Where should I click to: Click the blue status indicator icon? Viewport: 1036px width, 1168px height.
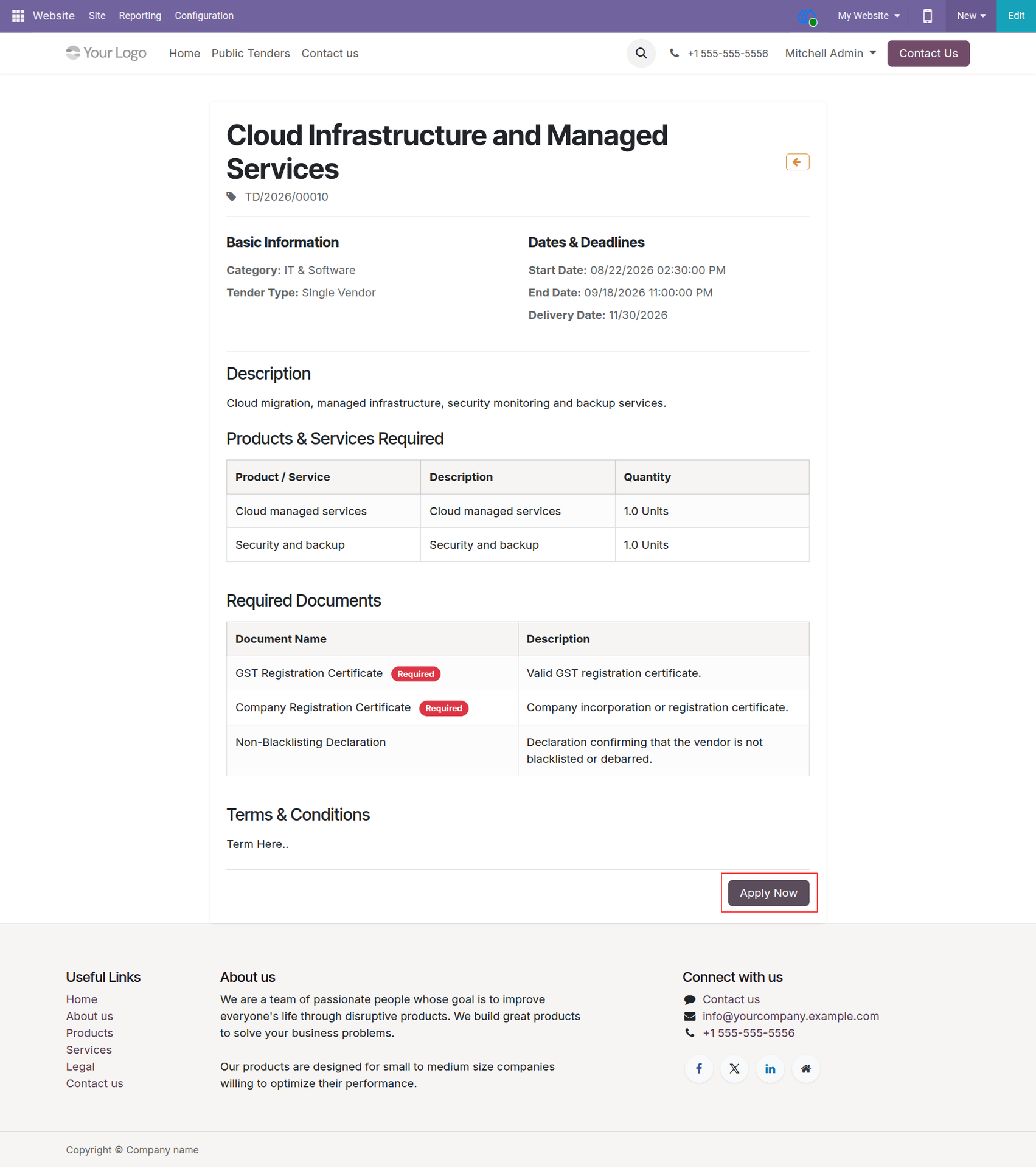click(x=807, y=16)
